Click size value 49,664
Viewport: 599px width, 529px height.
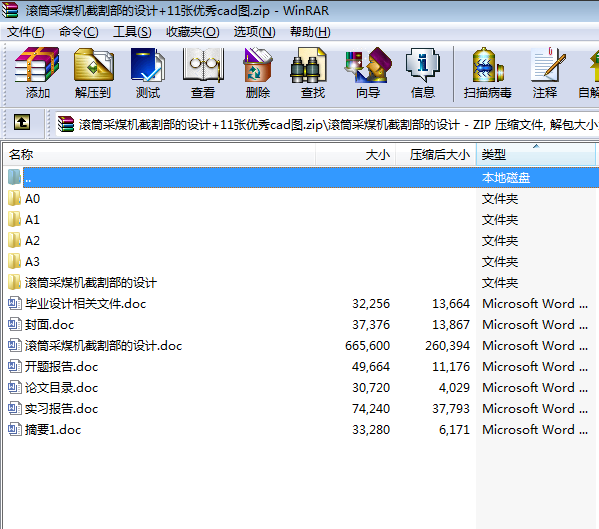(x=371, y=367)
